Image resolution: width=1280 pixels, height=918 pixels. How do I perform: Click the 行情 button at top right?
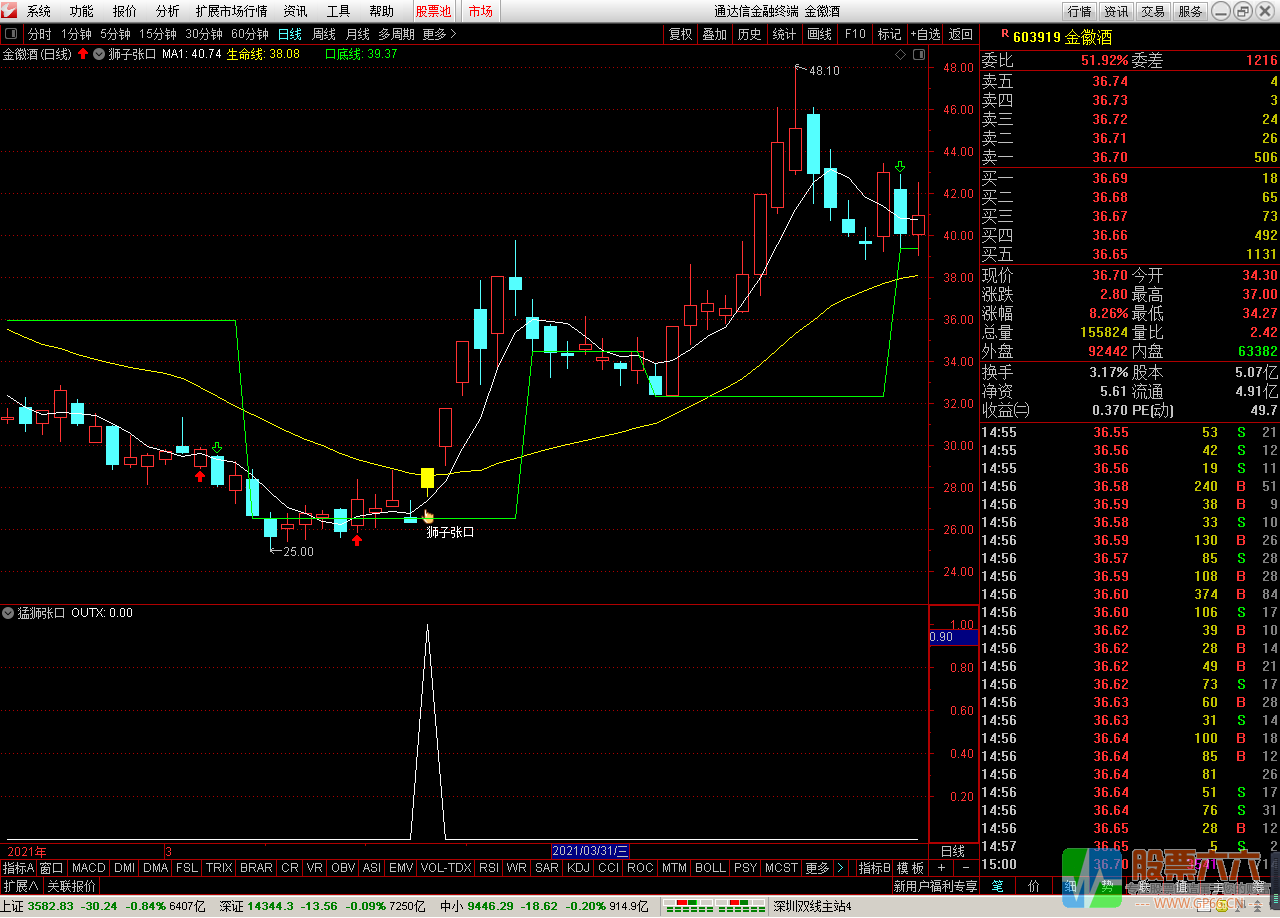point(1079,11)
